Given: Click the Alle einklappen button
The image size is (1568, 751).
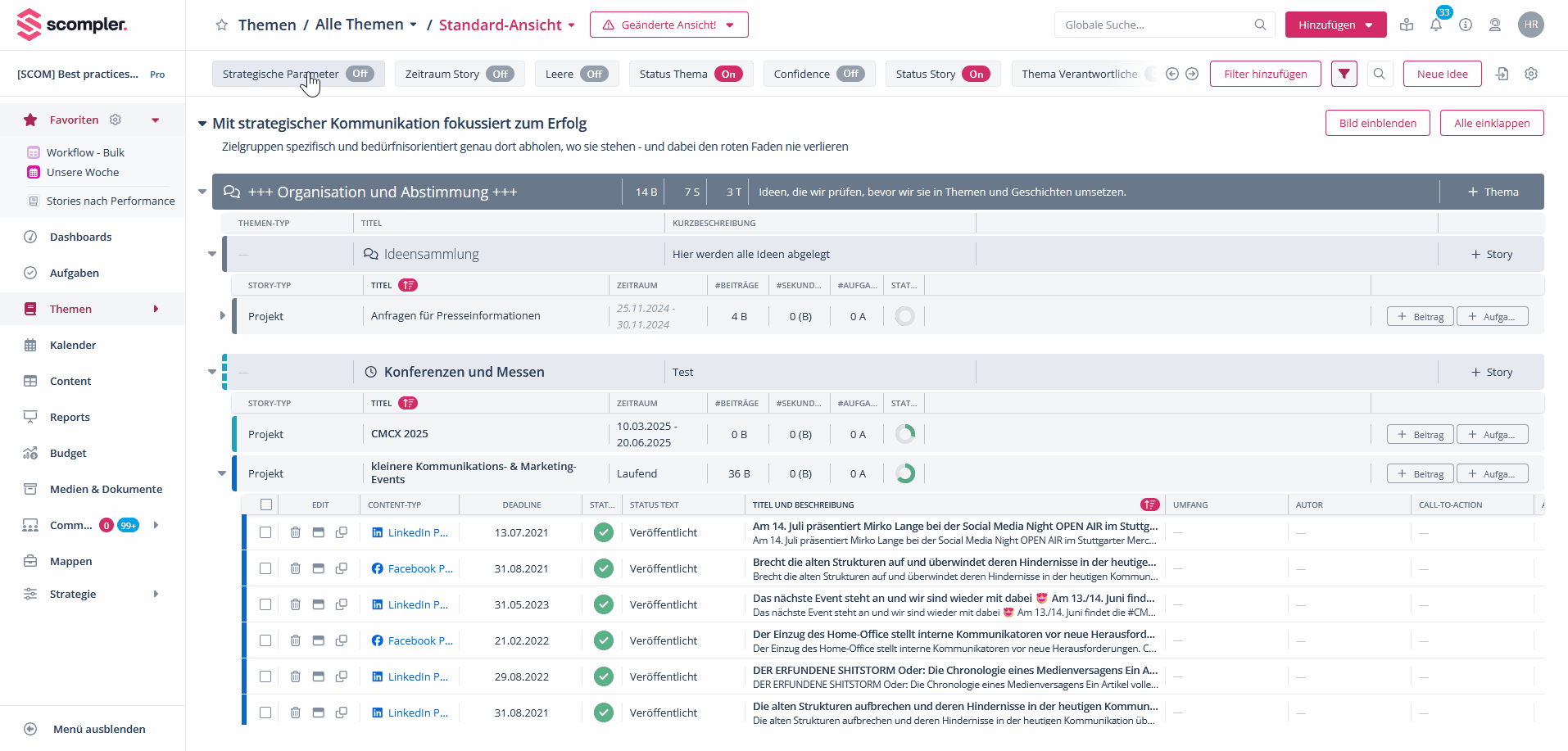Looking at the screenshot, I should [x=1491, y=123].
